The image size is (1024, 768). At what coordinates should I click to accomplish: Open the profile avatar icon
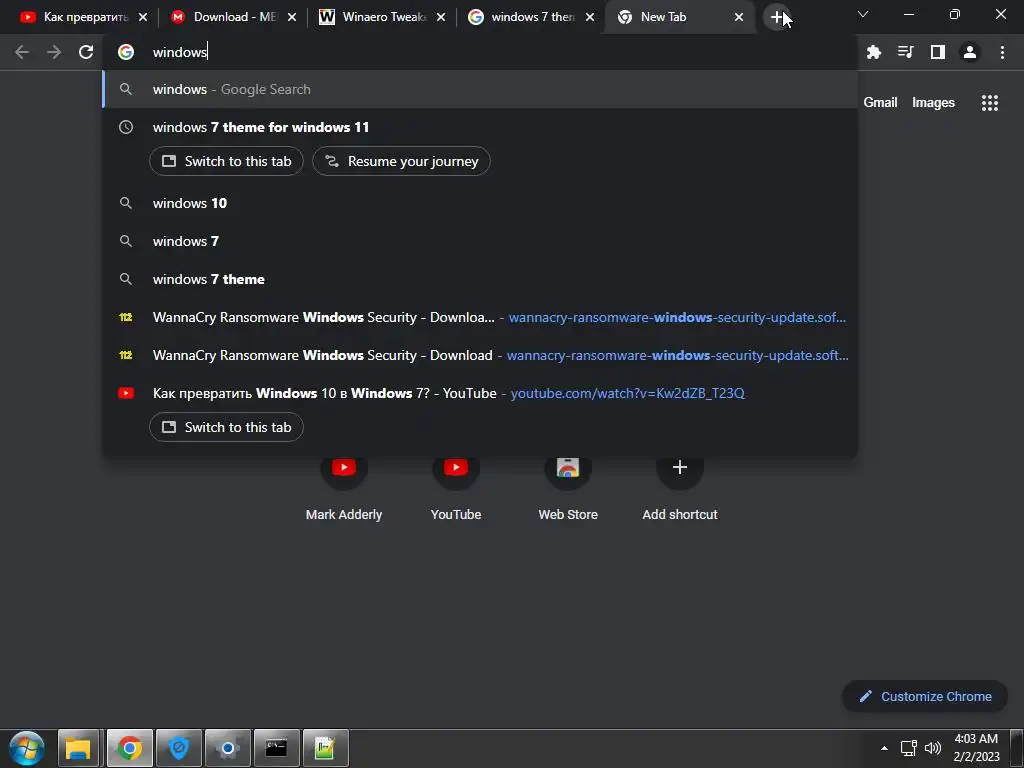coord(970,52)
